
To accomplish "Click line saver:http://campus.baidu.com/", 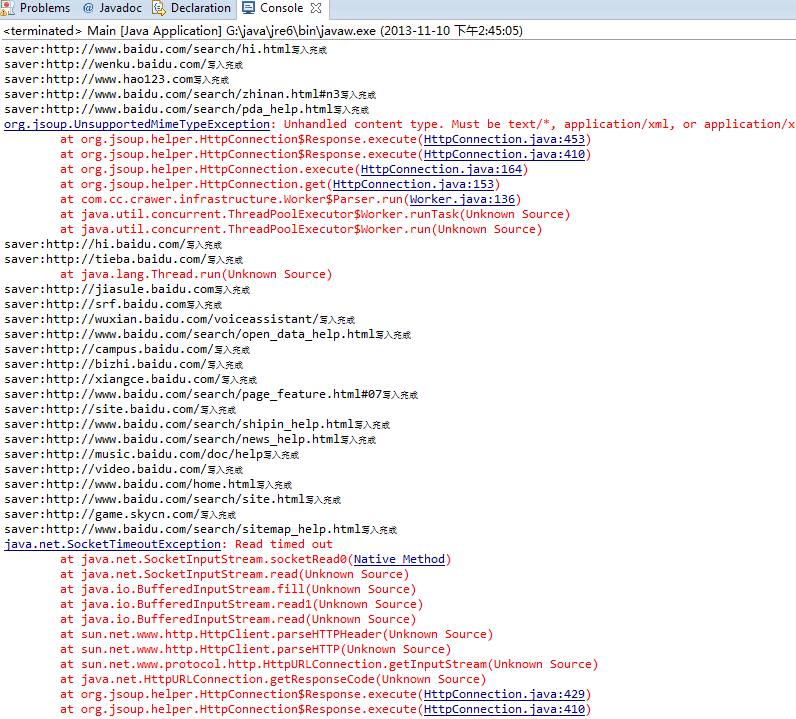I will point(127,349).
